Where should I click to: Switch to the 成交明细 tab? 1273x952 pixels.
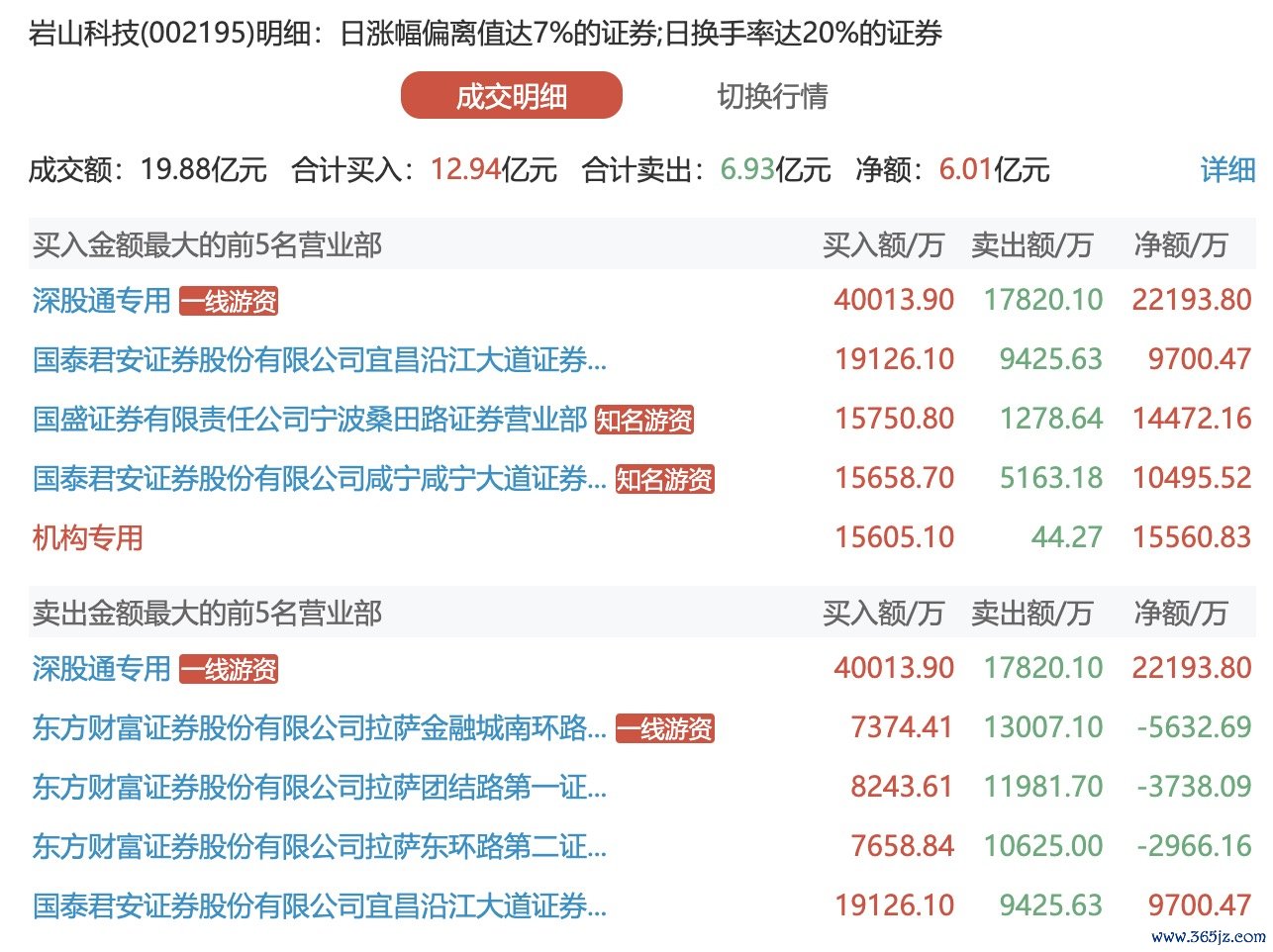(x=511, y=96)
